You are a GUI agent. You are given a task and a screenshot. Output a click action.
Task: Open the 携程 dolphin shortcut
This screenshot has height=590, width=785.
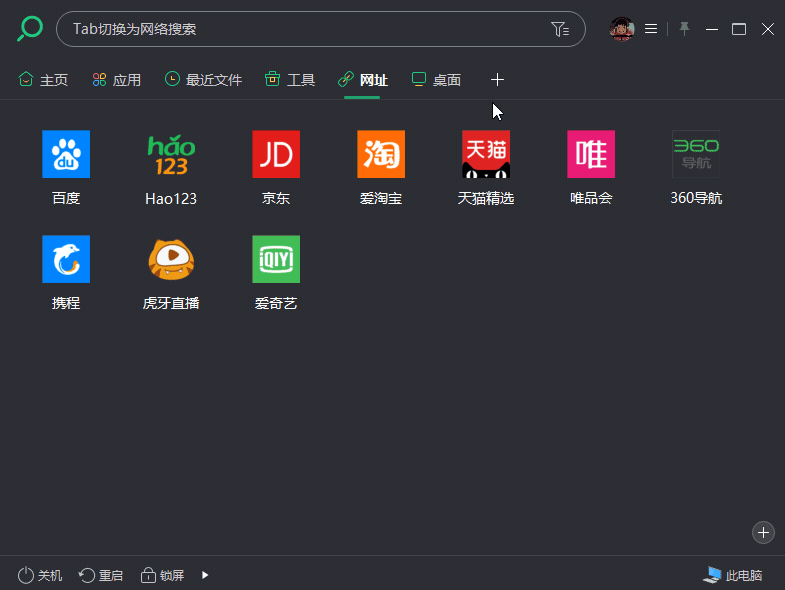point(66,259)
